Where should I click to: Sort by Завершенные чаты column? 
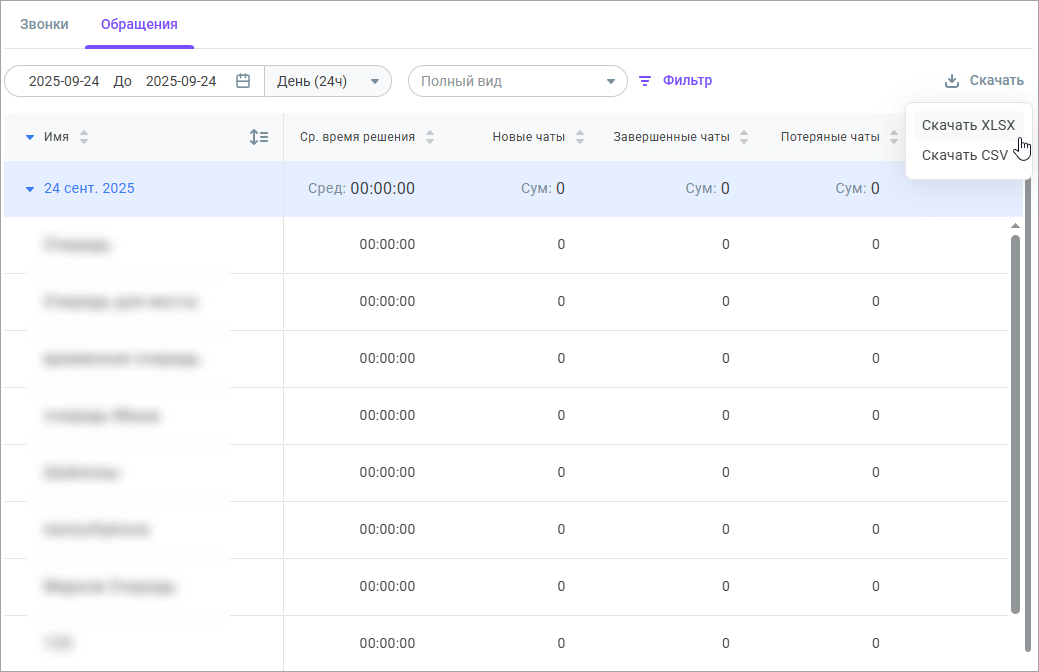coord(744,137)
